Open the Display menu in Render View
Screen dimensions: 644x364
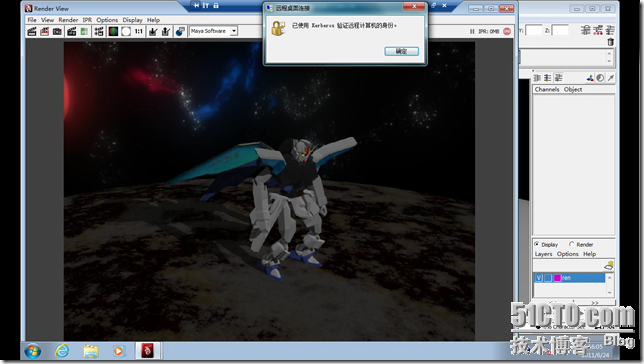point(132,20)
